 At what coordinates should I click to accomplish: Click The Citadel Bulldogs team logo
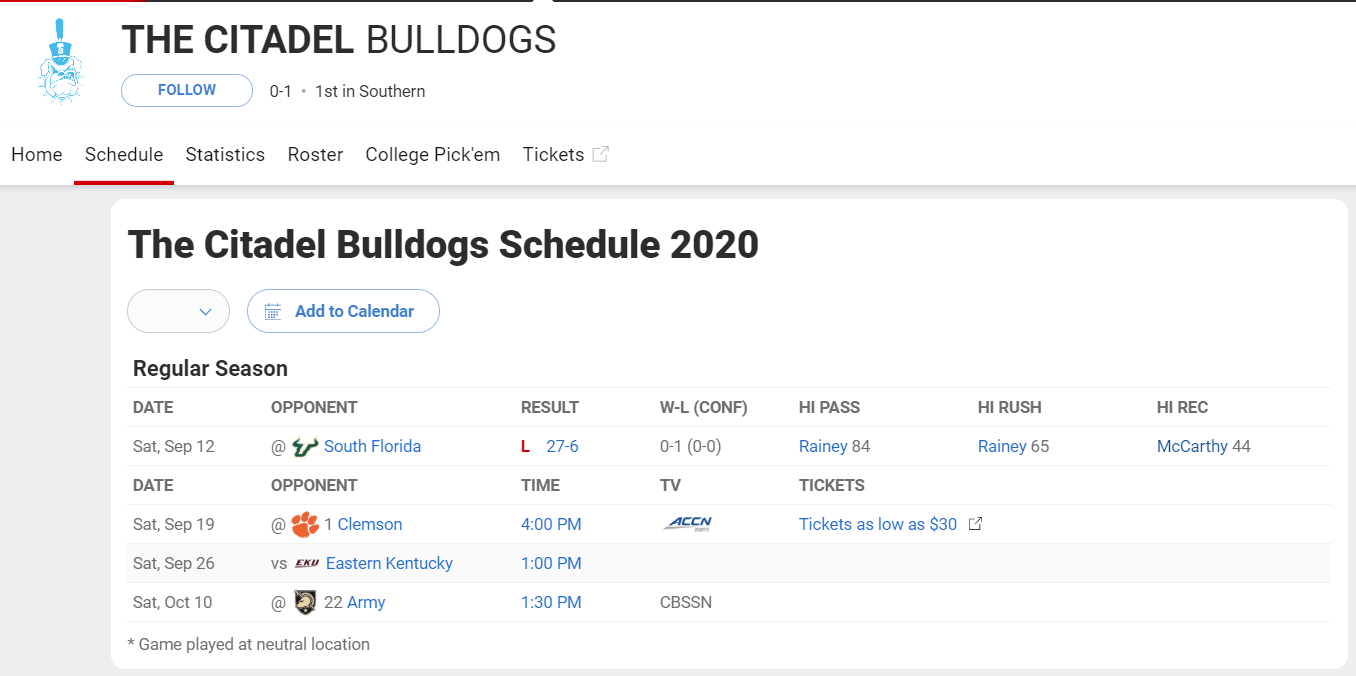[x=61, y=62]
